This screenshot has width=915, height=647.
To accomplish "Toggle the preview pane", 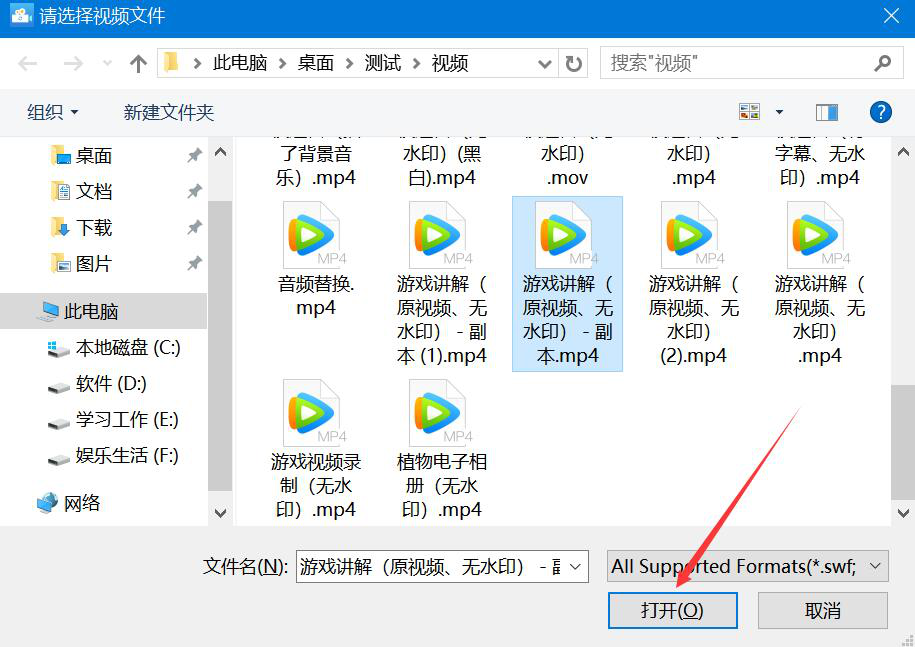I will pos(826,112).
